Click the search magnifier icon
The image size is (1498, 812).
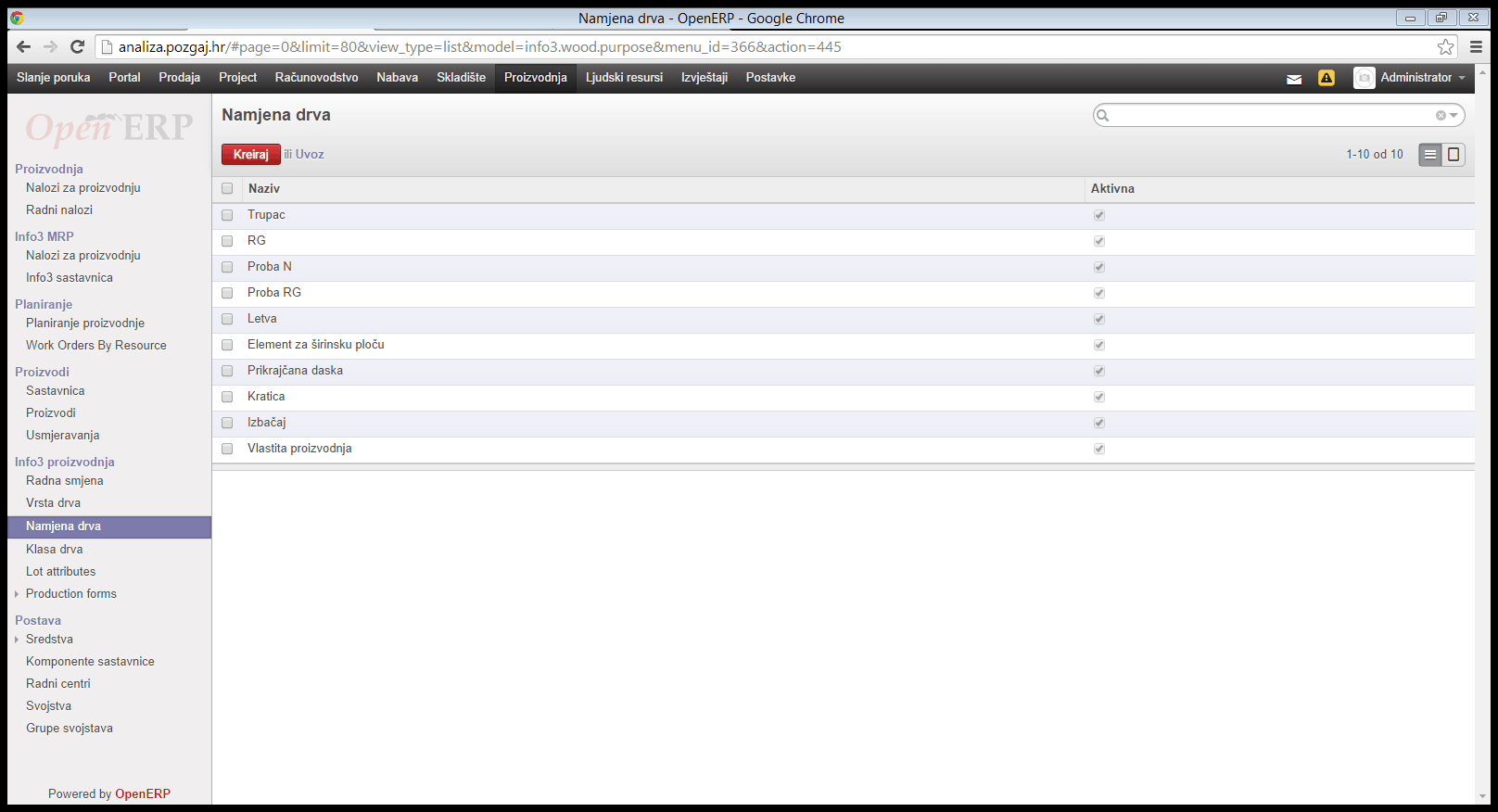(x=1103, y=116)
